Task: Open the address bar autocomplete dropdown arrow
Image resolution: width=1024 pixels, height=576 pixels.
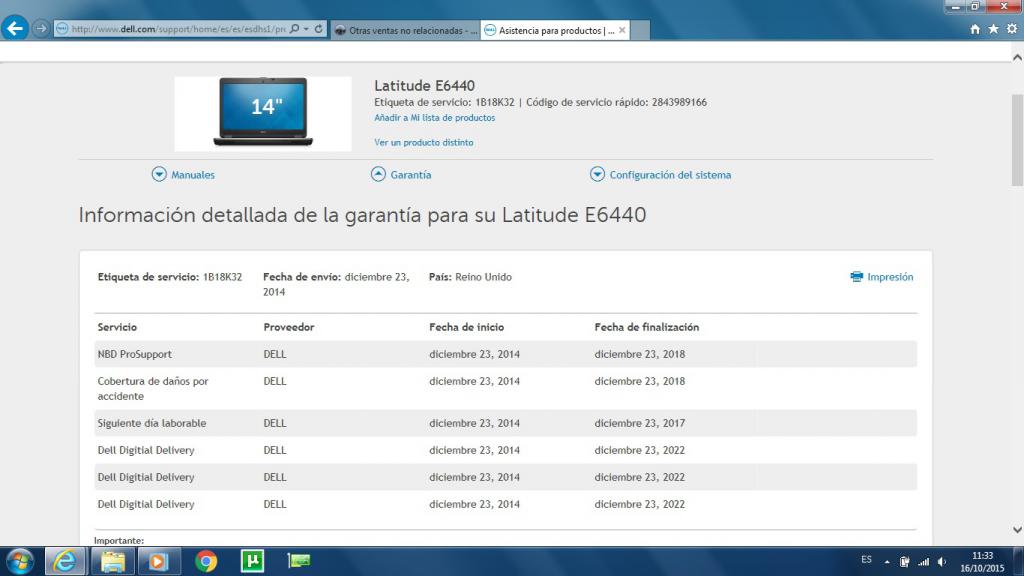Action: pyautogui.click(x=306, y=29)
